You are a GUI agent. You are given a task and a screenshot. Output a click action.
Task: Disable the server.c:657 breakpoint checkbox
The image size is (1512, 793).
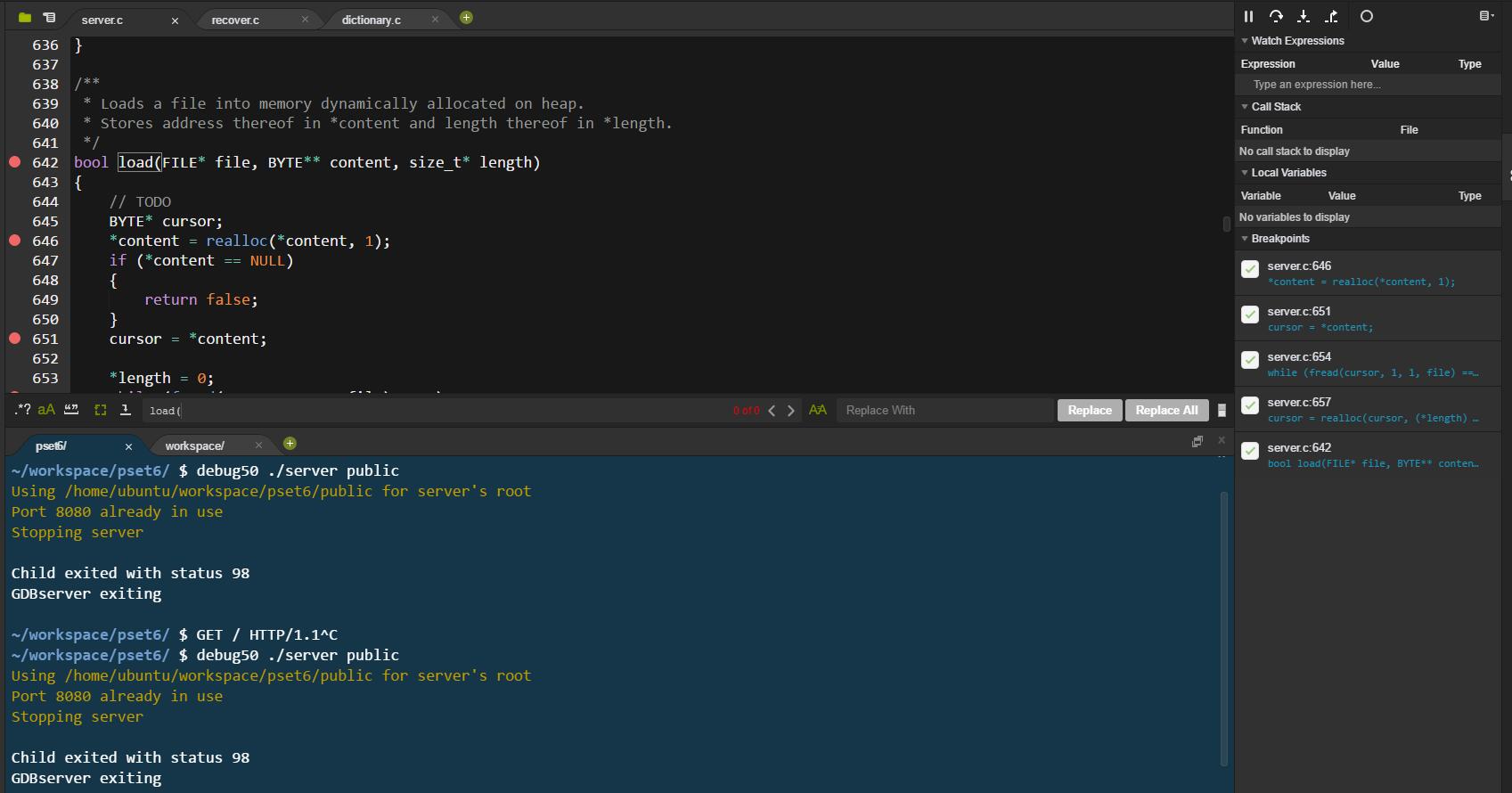1250,405
